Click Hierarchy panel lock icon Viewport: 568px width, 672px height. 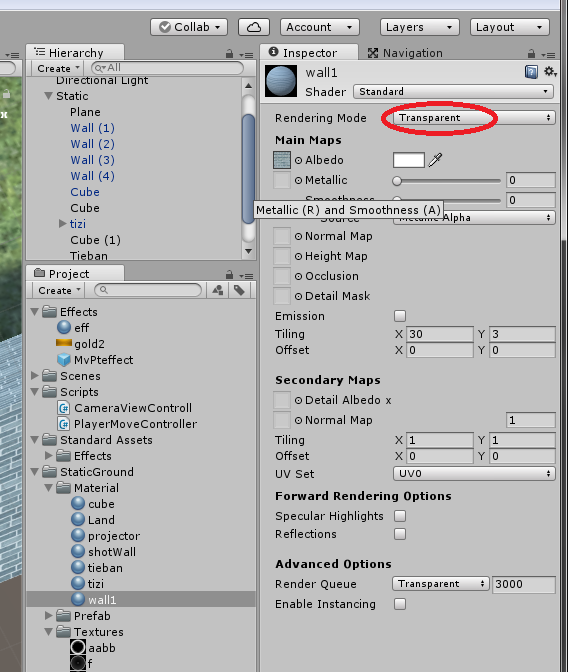(x=229, y=54)
